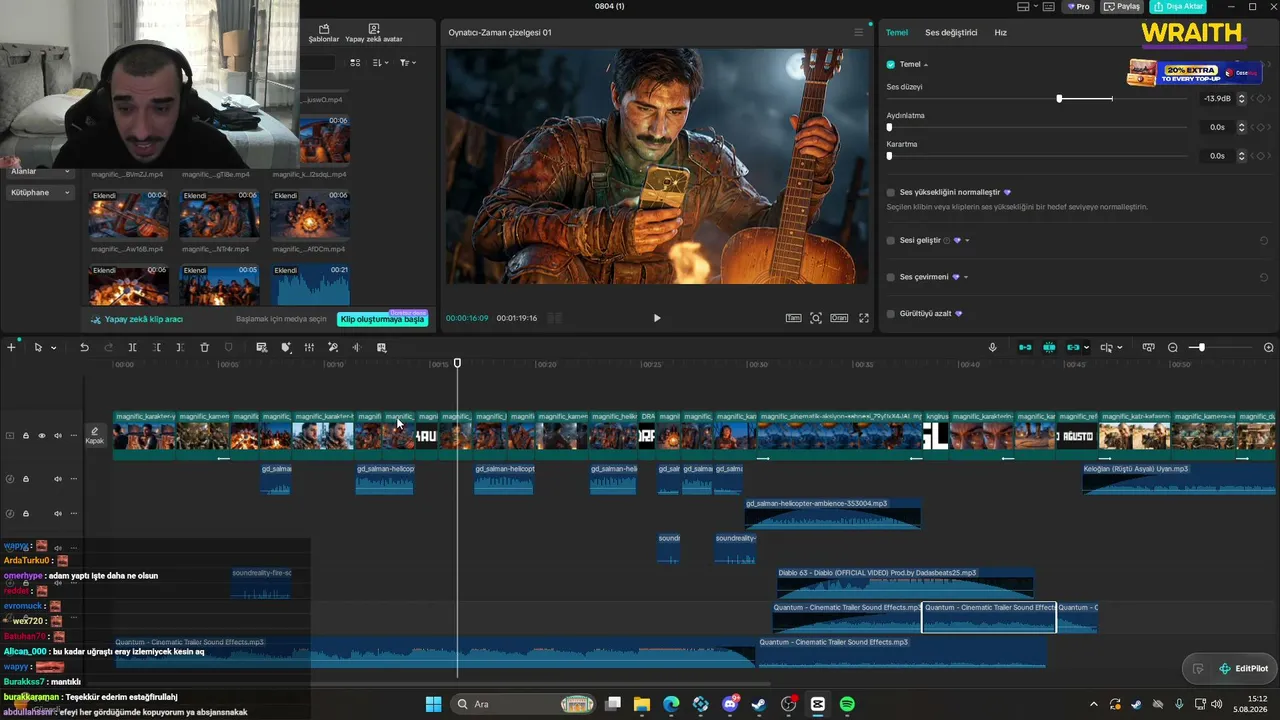Switch media view to grid layout
Viewport: 1280px width, 720px height.
click(x=355, y=62)
